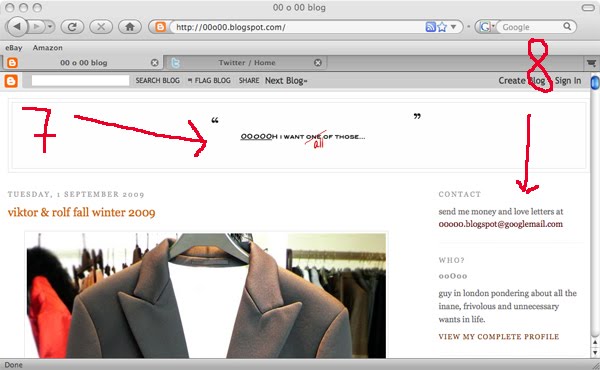Click the WHO? sidebar heading
This screenshot has height=370, width=600.
click(452, 260)
